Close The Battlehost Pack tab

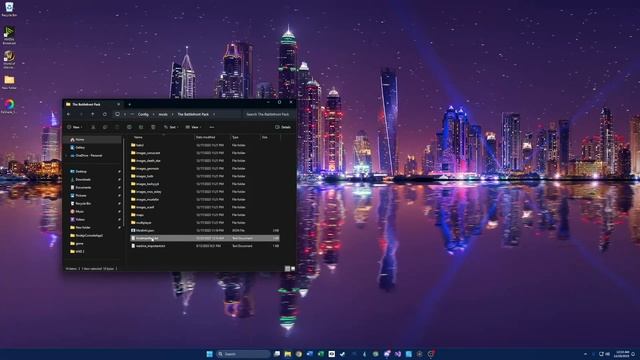(x=118, y=104)
